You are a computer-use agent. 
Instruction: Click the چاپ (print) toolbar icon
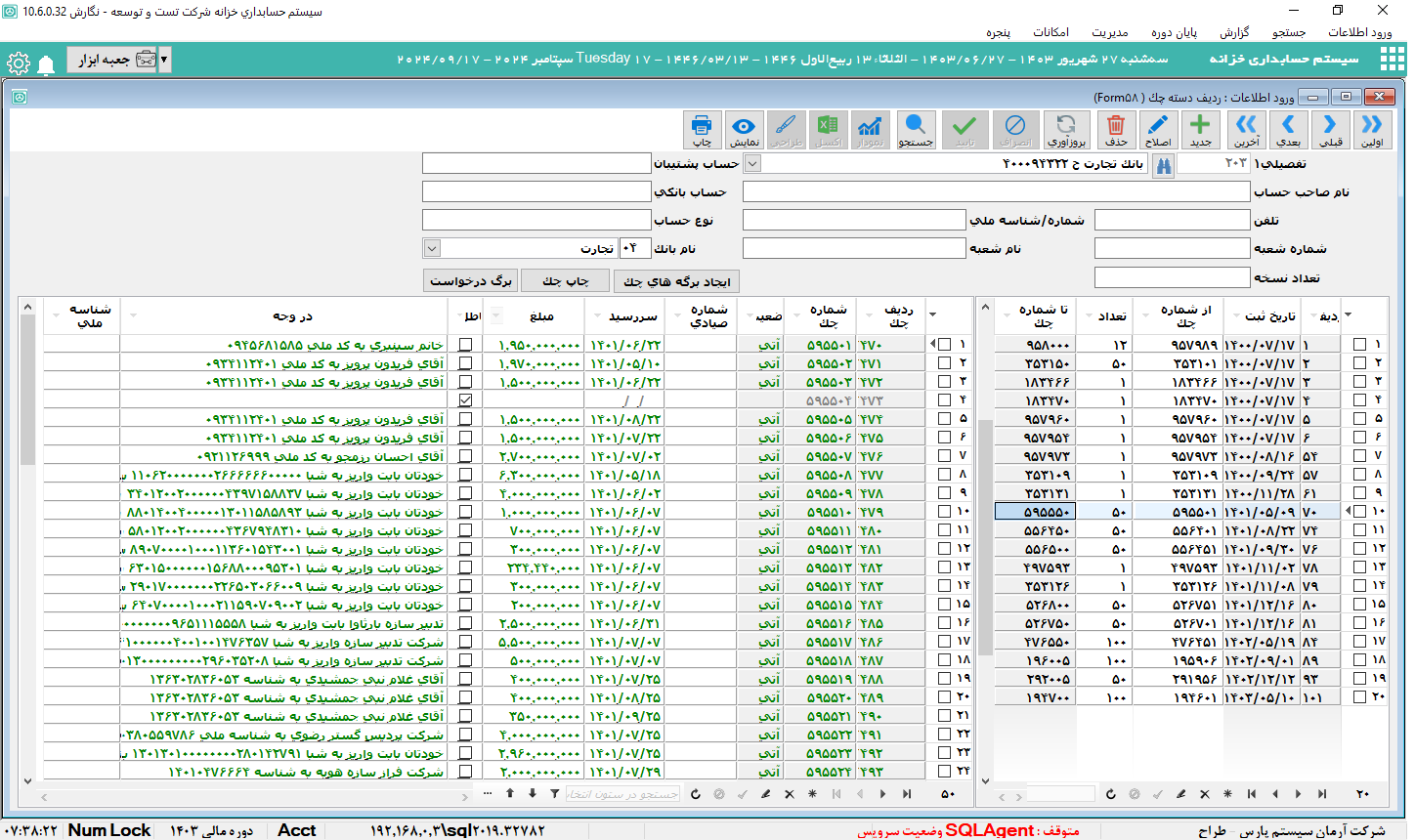click(x=702, y=130)
